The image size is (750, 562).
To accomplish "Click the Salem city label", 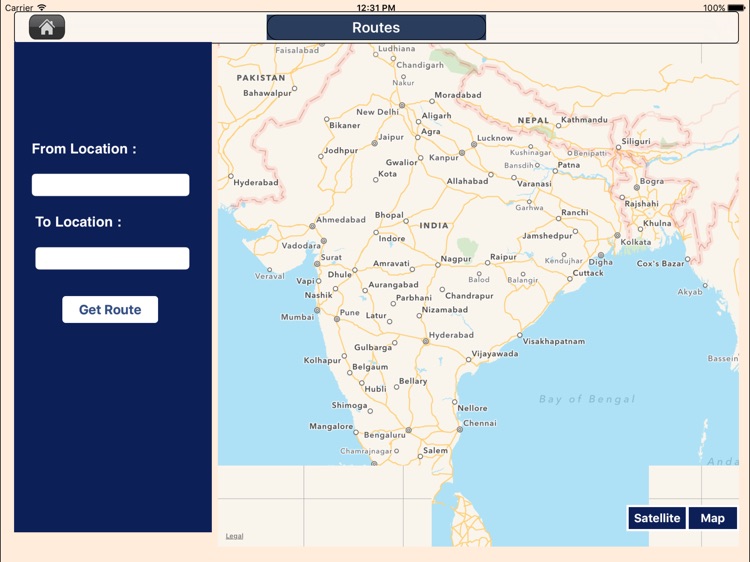I will (435, 451).
